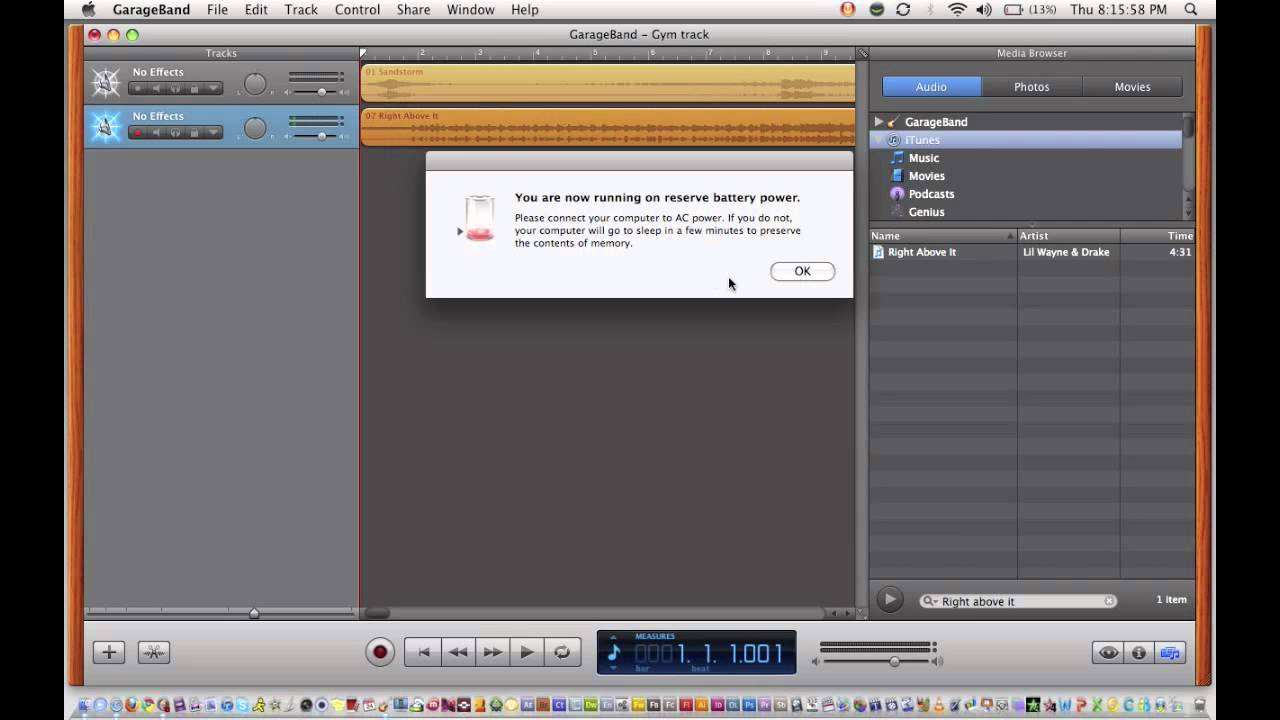Open the Share menu
The width and height of the screenshot is (1280, 720).
pos(413,9)
